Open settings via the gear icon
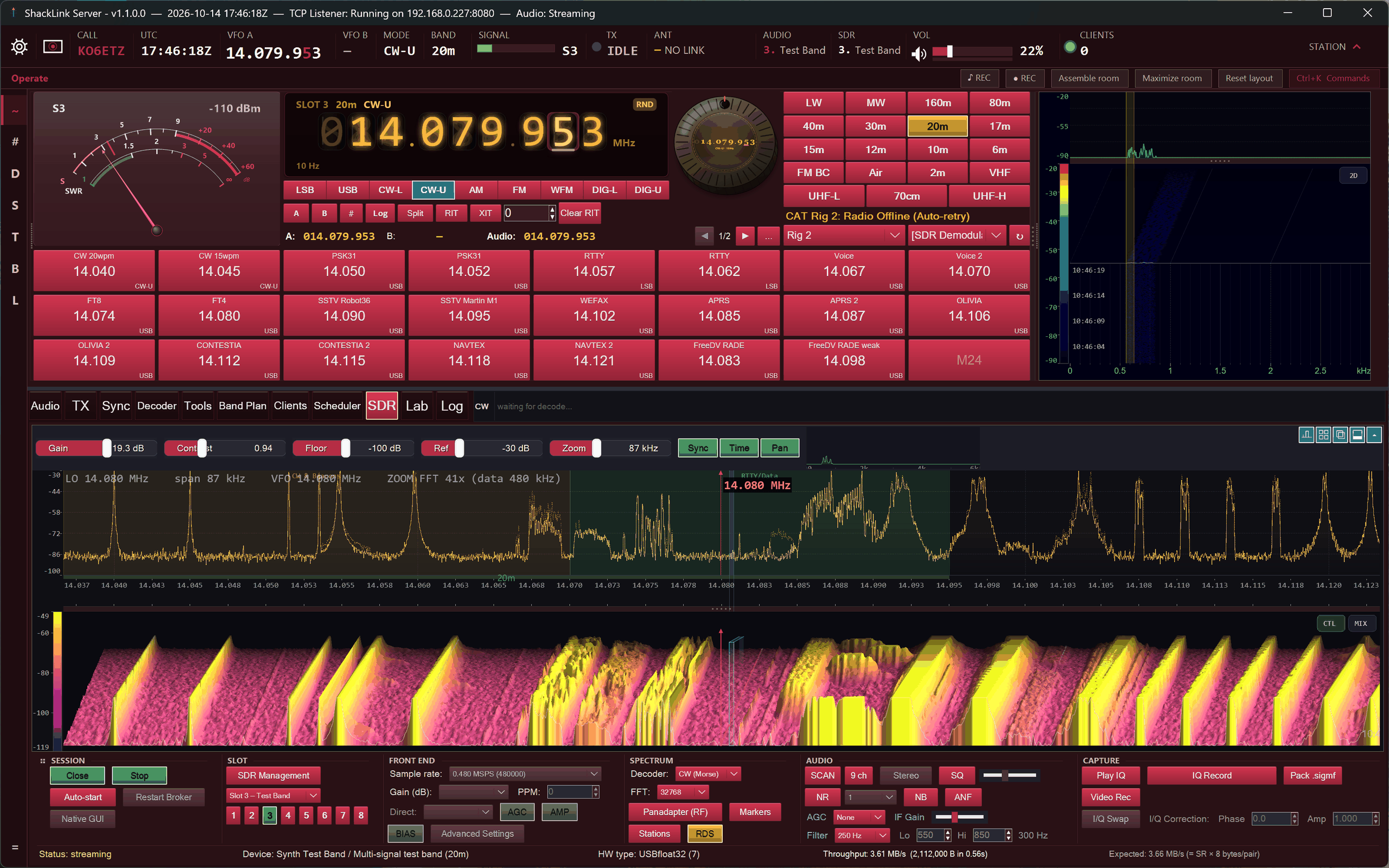The height and width of the screenshot is (868, 1389). pos(19,47)
